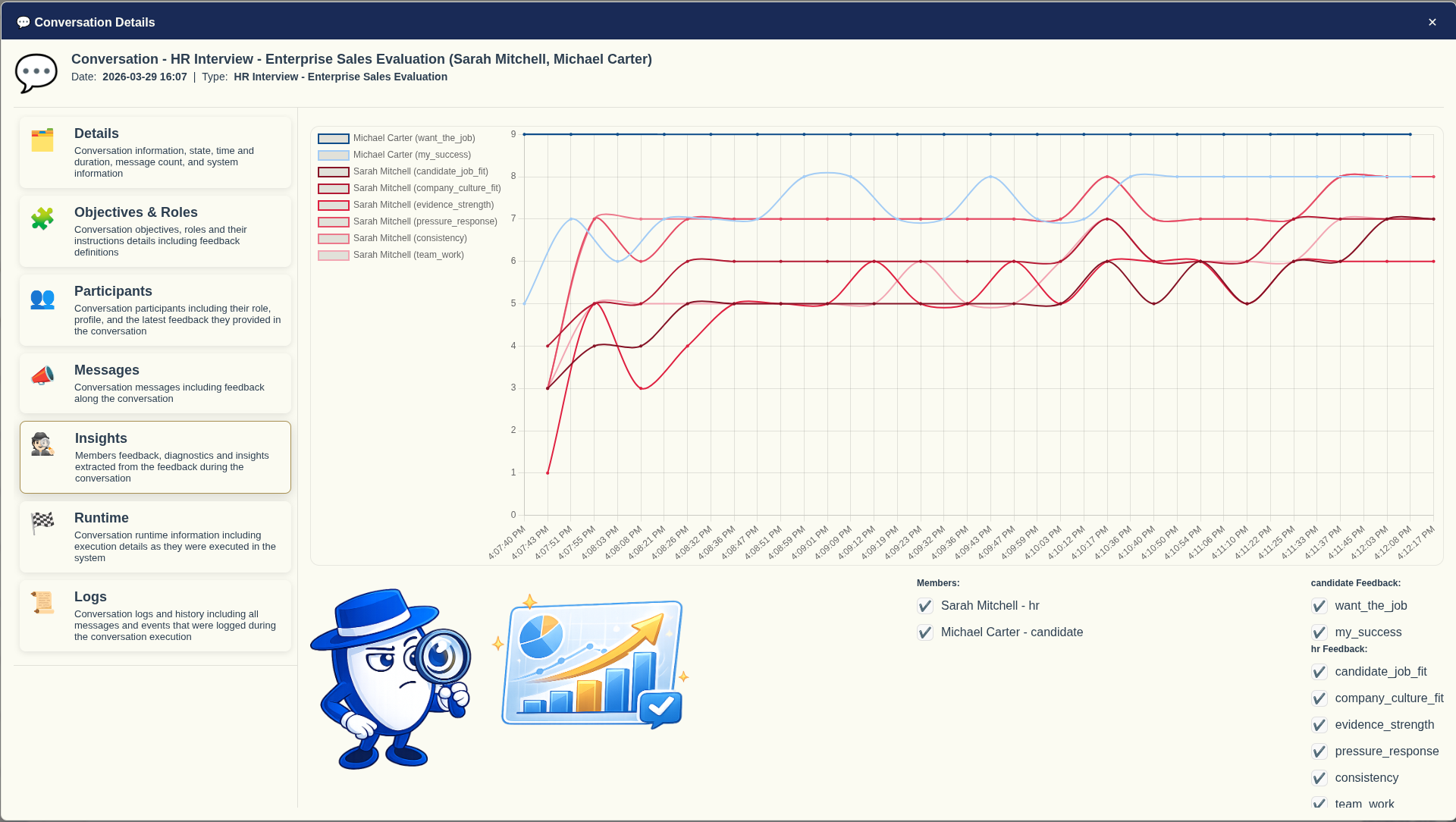Uncheck the want_the_job feedback checkbox
The height and width of the screenshot is (822, 1456).
click(x=1319, y=606)
